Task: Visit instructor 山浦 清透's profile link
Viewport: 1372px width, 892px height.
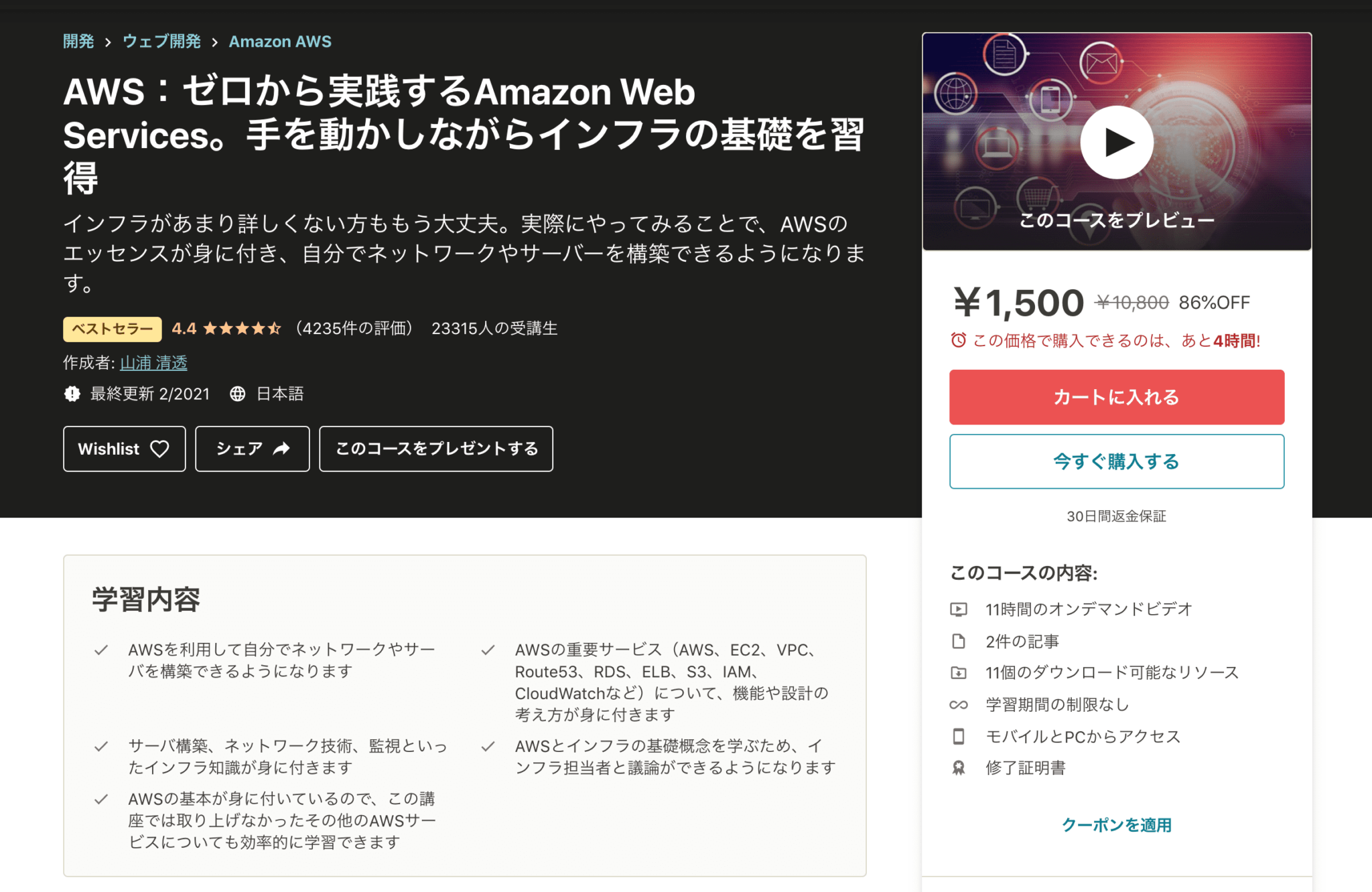Action: tap(154, 363)
